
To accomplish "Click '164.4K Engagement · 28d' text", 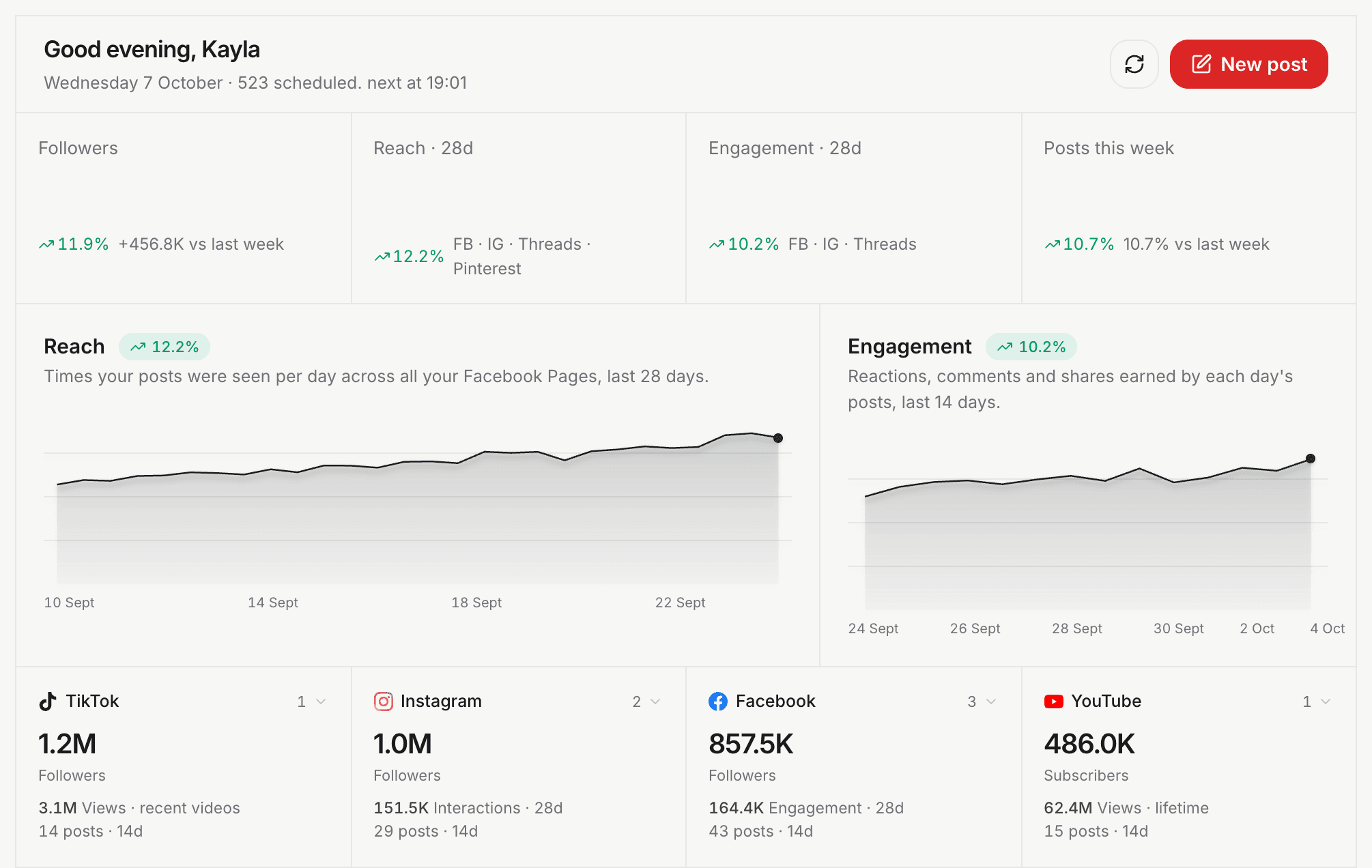I will pyautogui.click(x=806, y=808).
